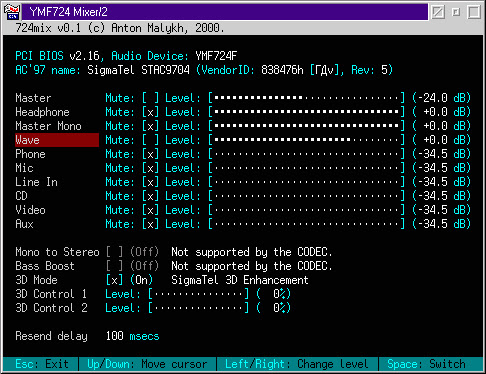The width and height of the screenshot is (486, 374).
Task: Click the minimize button in title bar
Action: [456, 12]
